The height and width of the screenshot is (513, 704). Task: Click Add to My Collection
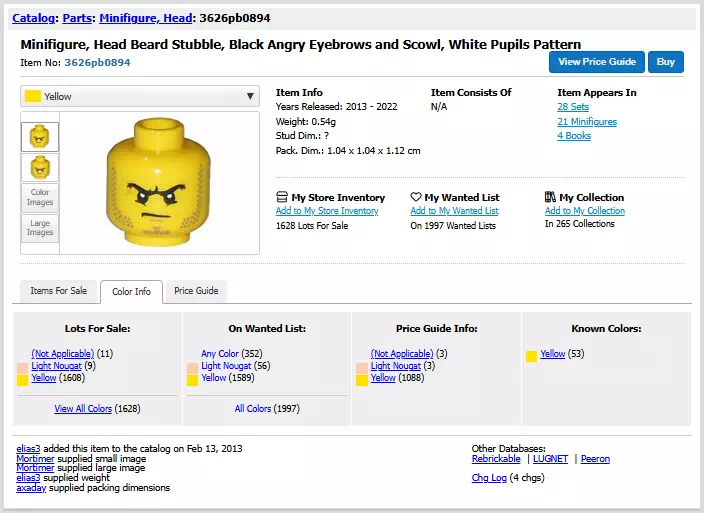pos(585,211)
